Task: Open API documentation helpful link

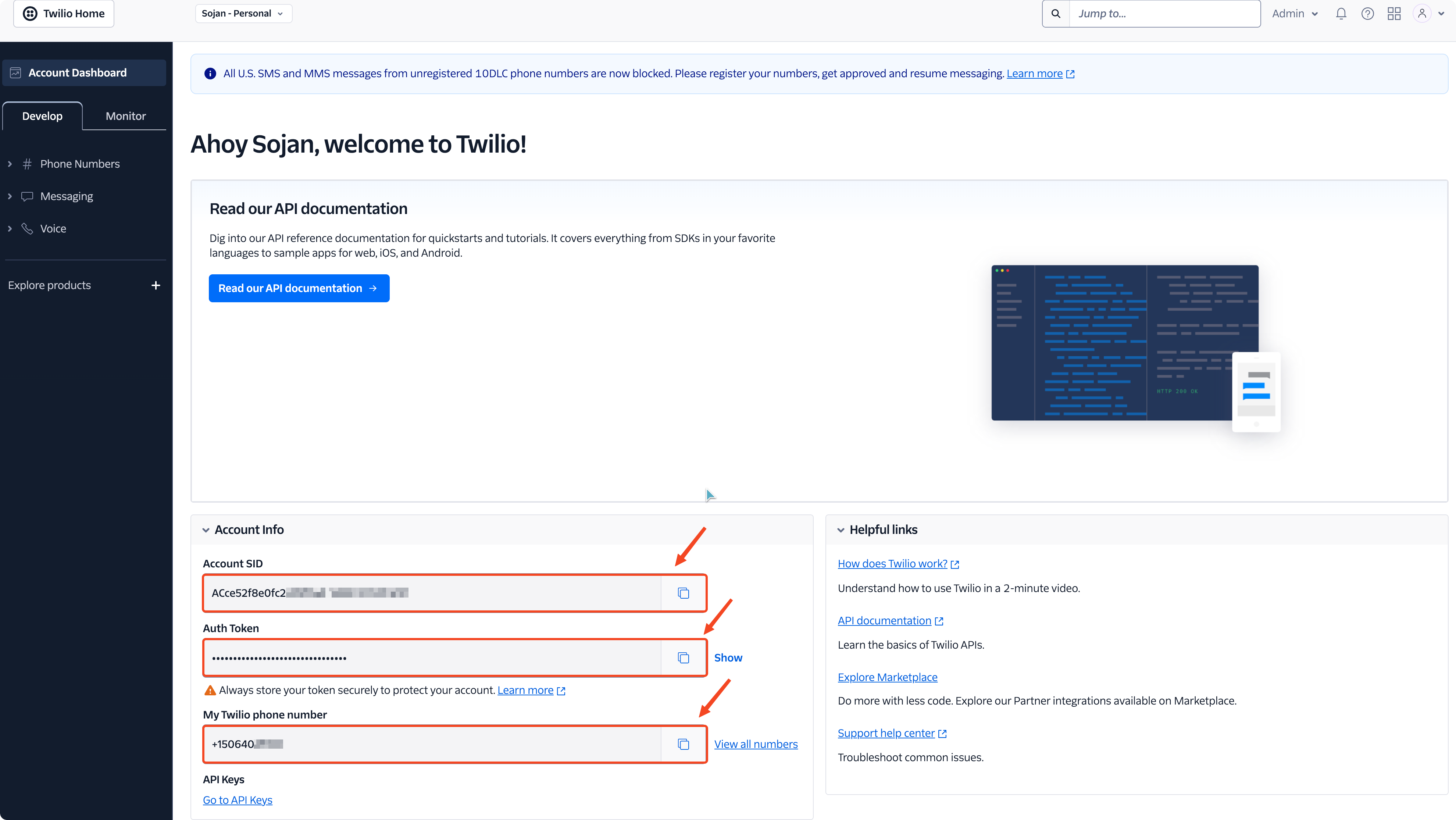Action: (890, 620)
